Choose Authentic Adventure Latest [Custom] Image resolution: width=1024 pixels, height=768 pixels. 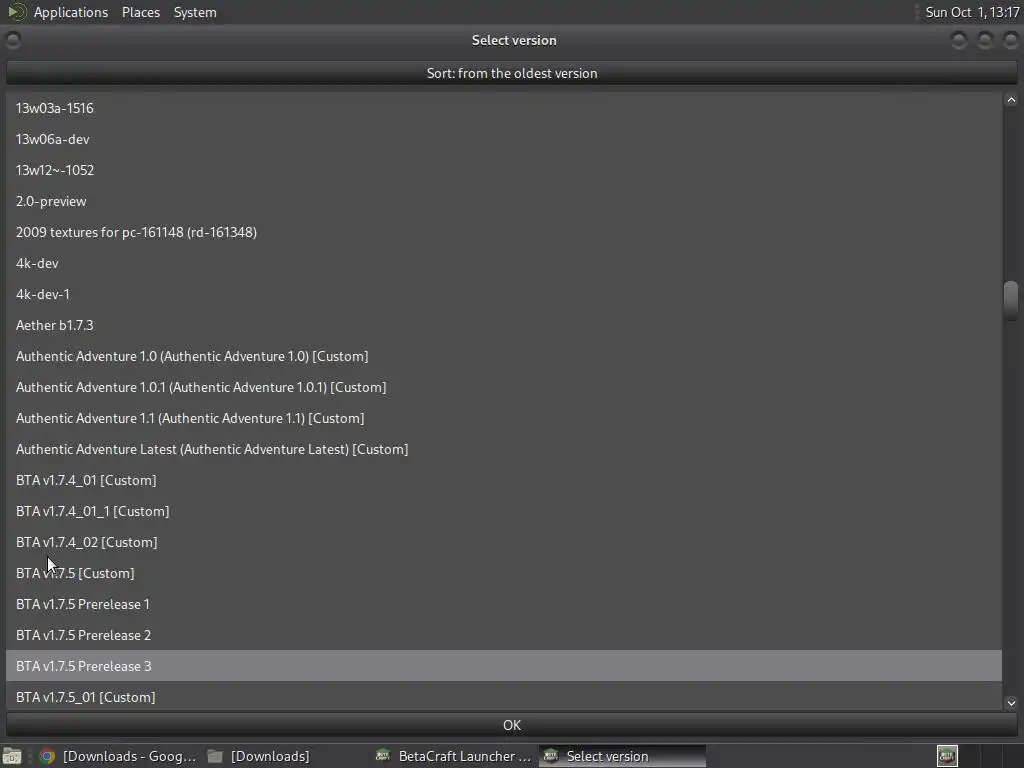[x=504, y=449]
